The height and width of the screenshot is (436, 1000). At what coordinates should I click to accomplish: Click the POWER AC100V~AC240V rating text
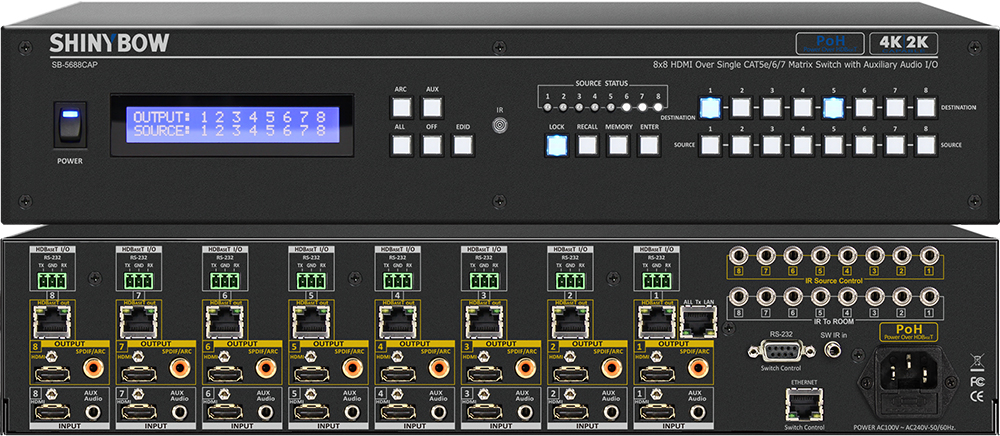point(906,426)
